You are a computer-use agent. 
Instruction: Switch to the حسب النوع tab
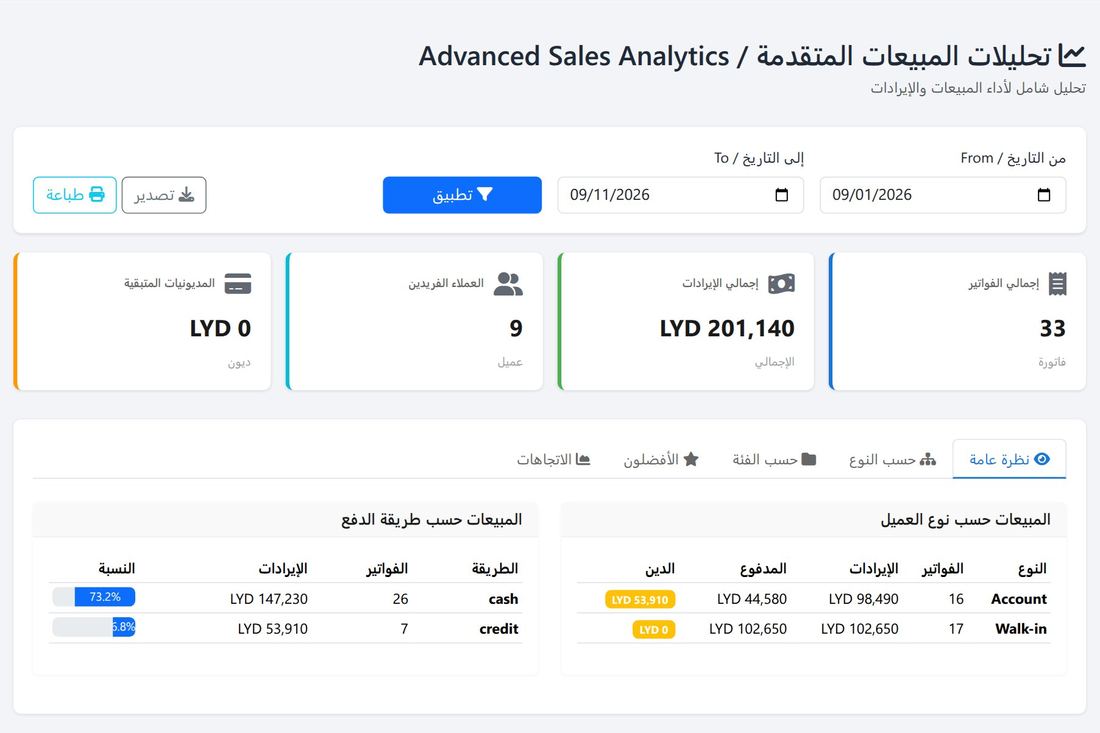click(892, 459)
